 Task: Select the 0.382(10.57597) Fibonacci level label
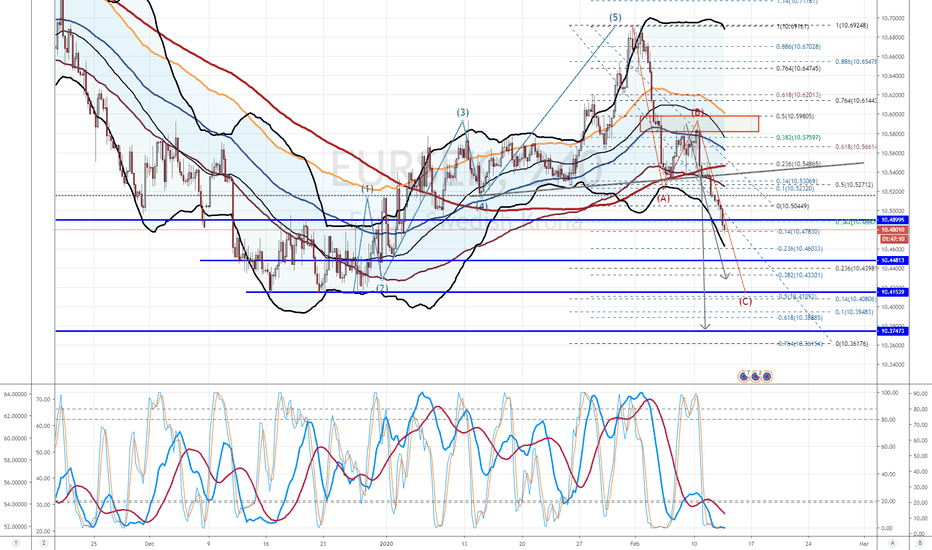tap(798, 137)
